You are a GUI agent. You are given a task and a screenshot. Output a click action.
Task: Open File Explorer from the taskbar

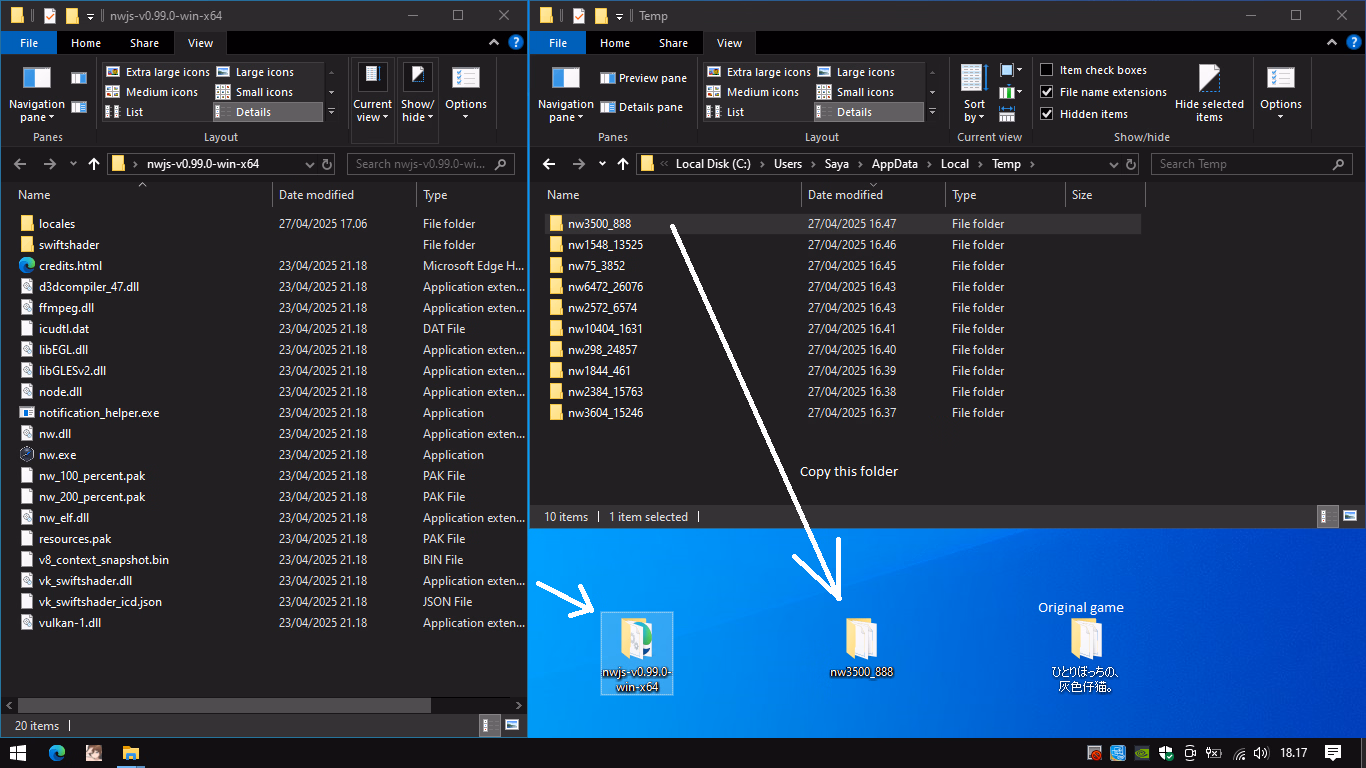[x=130, y=753]
